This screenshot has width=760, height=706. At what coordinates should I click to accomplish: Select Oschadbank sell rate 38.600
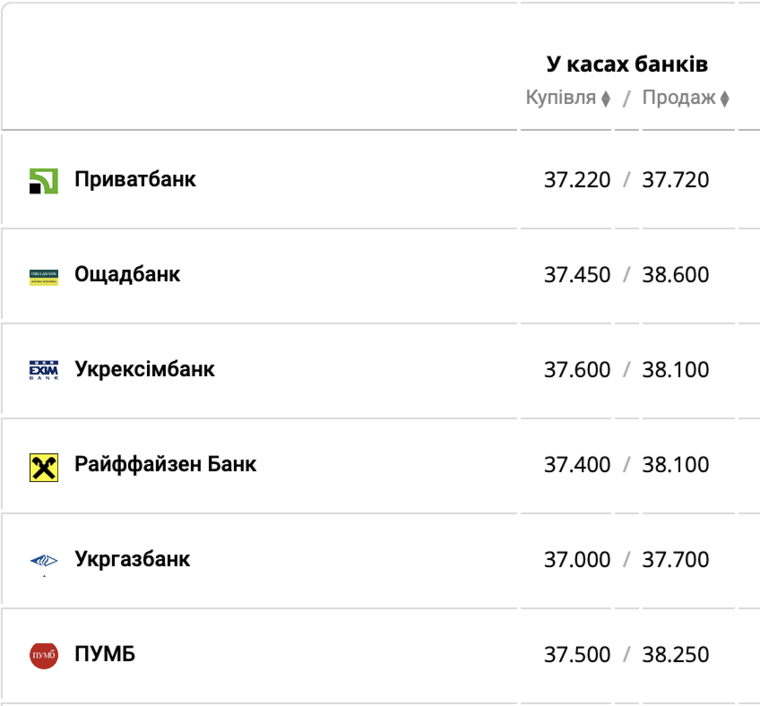(675, 275)
